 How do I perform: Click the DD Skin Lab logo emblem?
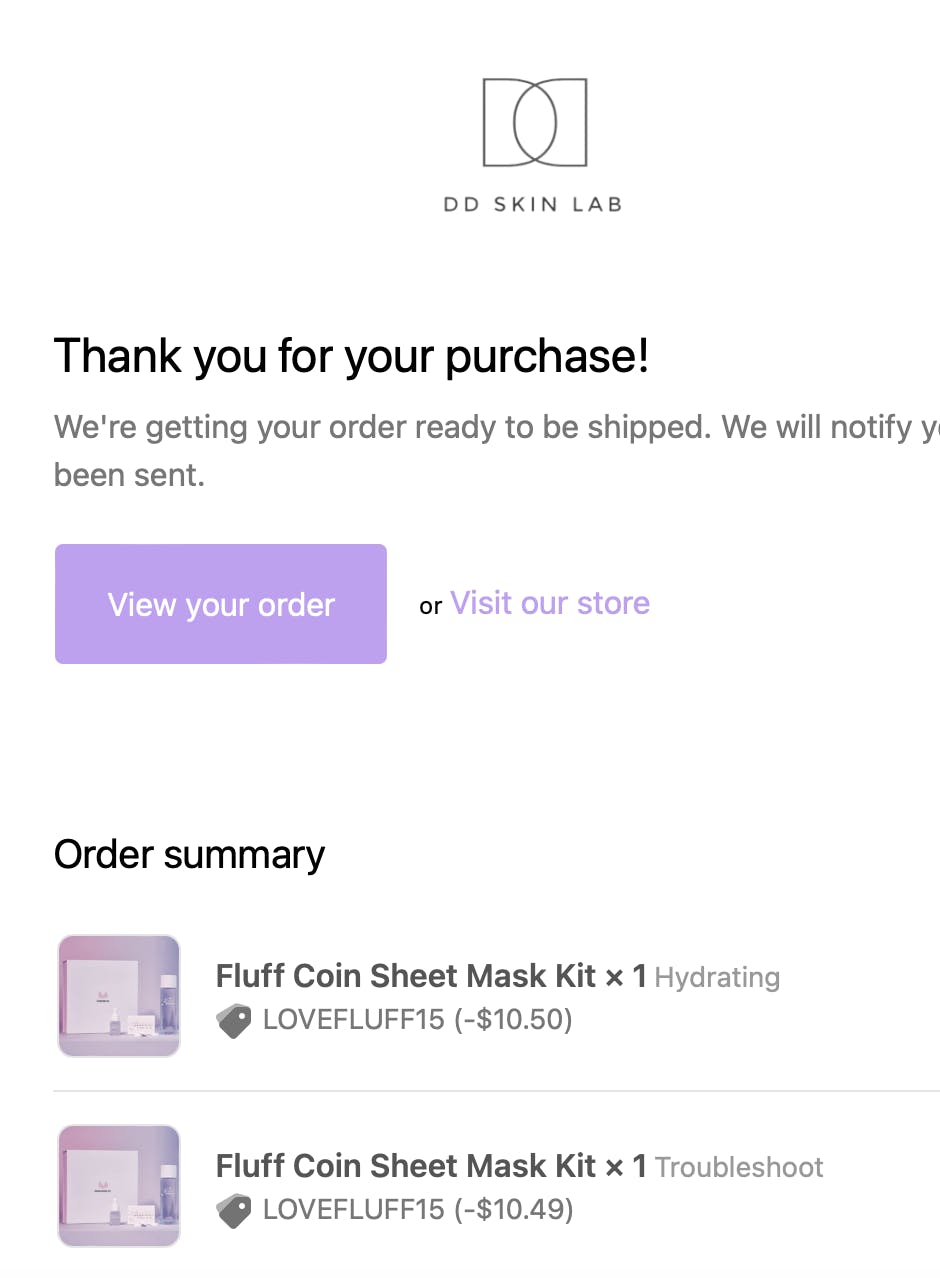[534, 122]
